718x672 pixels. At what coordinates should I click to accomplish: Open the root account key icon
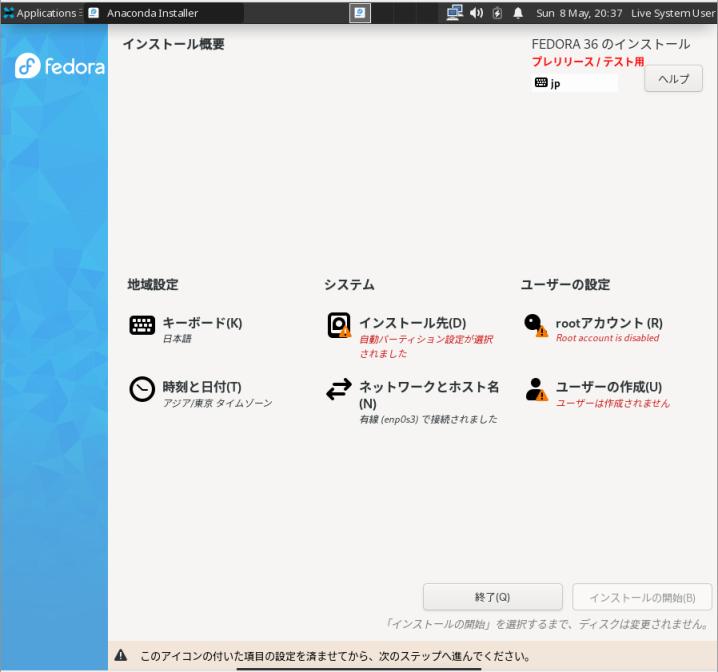point(536,325)
